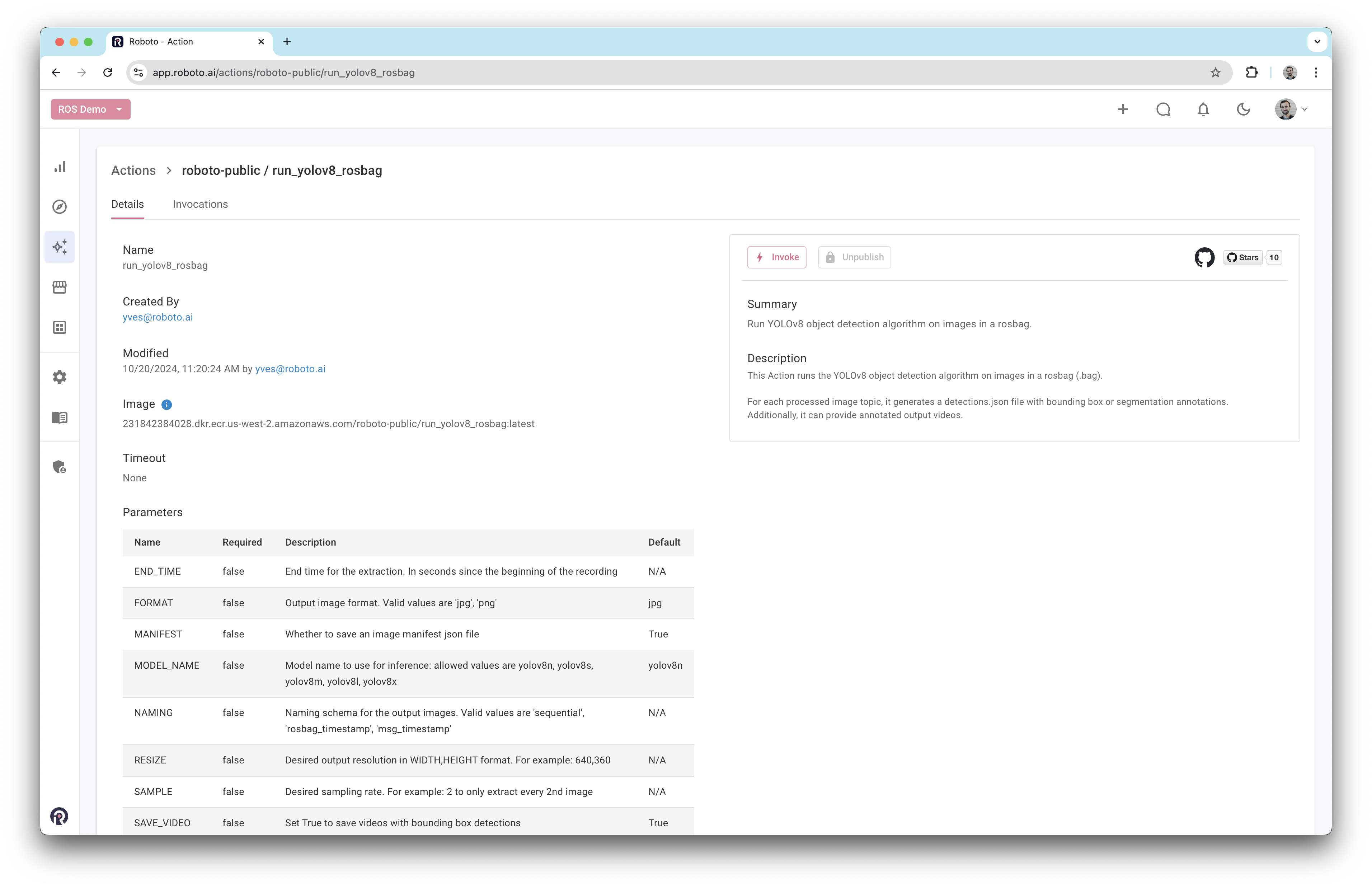Open the chat search bubble icon
The width and height of the screenshot is (1372, 888).
pyautogui.click(x=1163, y=109)
